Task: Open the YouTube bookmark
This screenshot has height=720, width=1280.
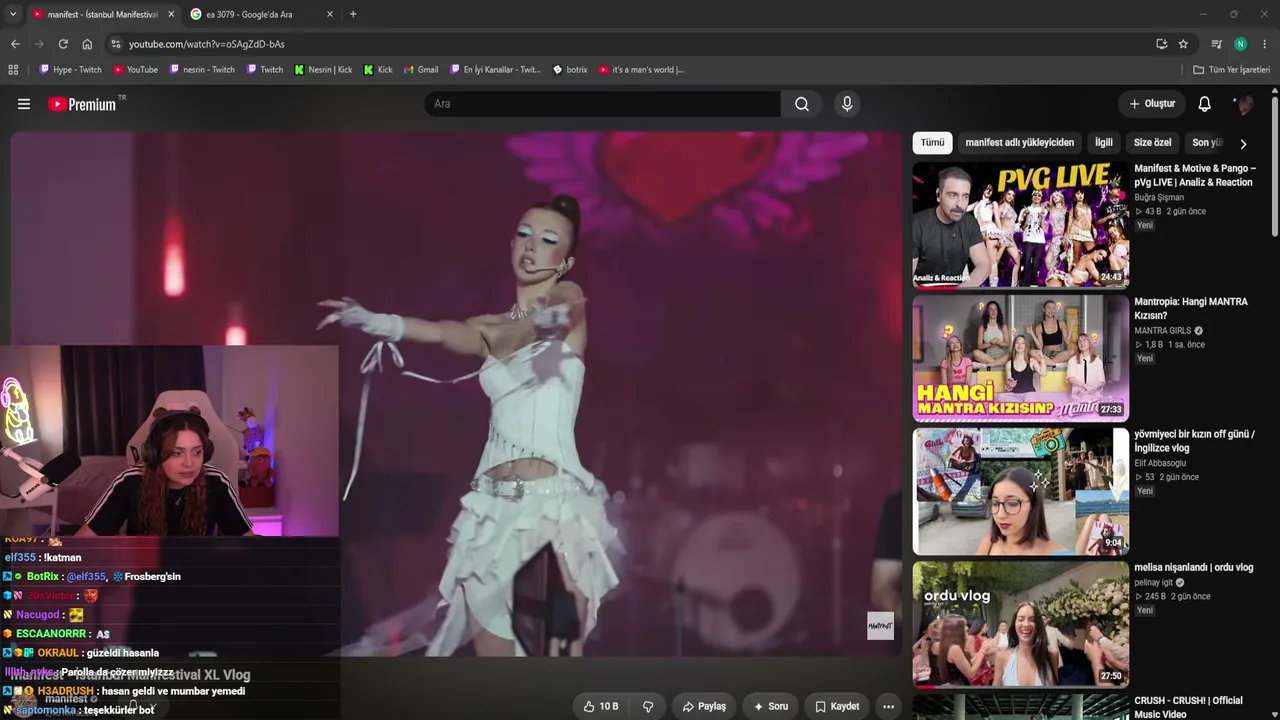Action: pyautogui.click(x=135, y=70)
